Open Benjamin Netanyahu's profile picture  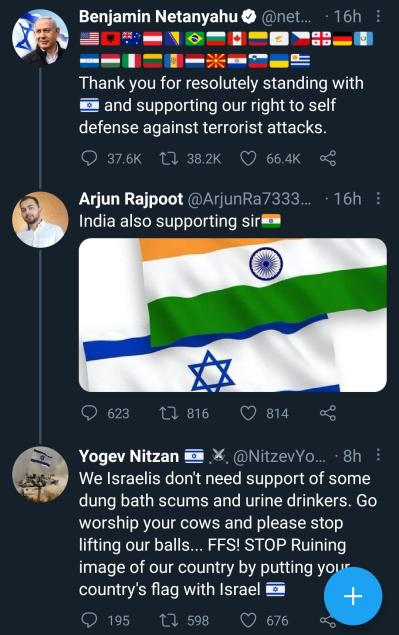coord(40,37)
